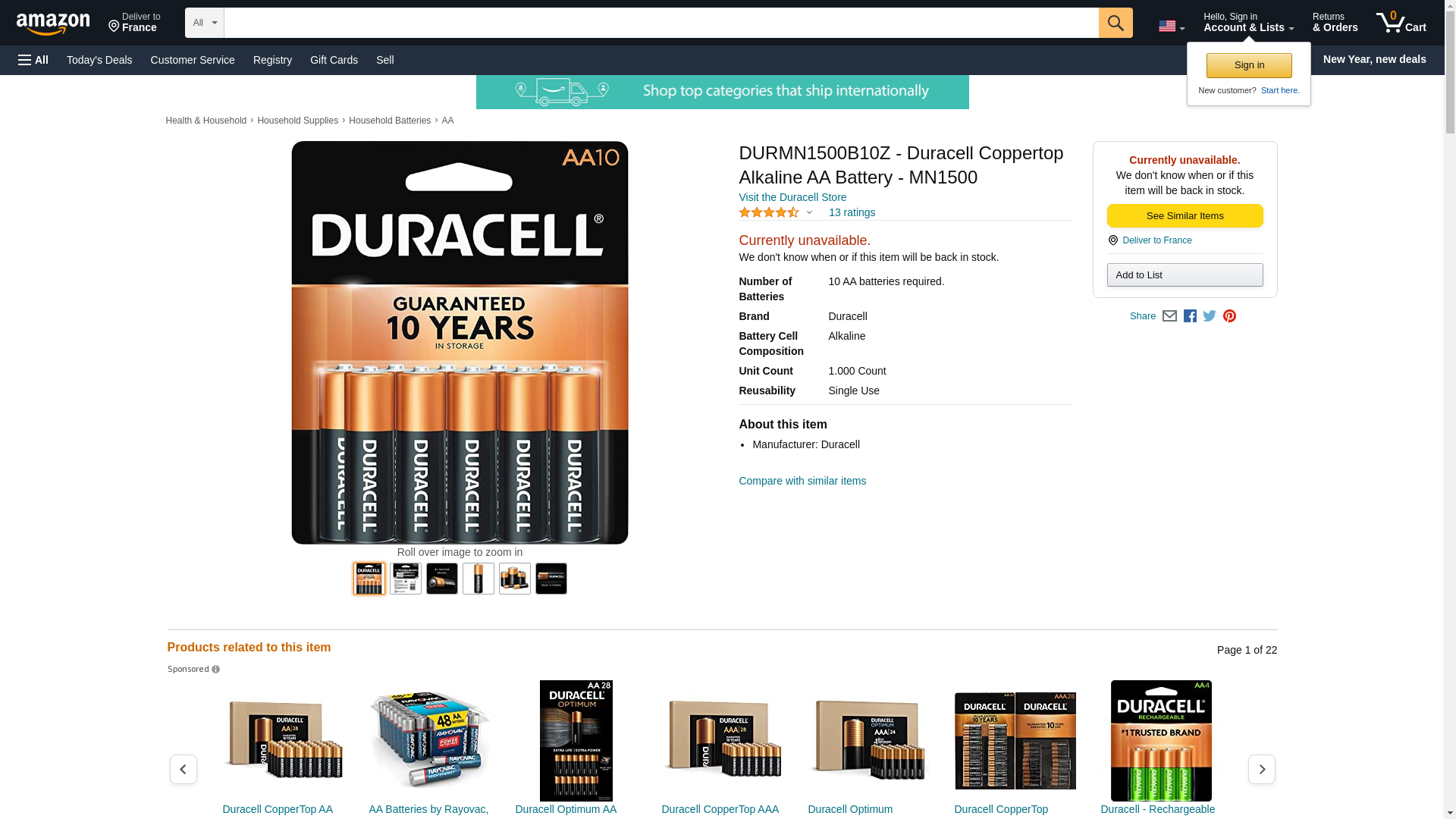Share product via email icon
This screenshot has width=1456, height=819.
(1169, 316)
